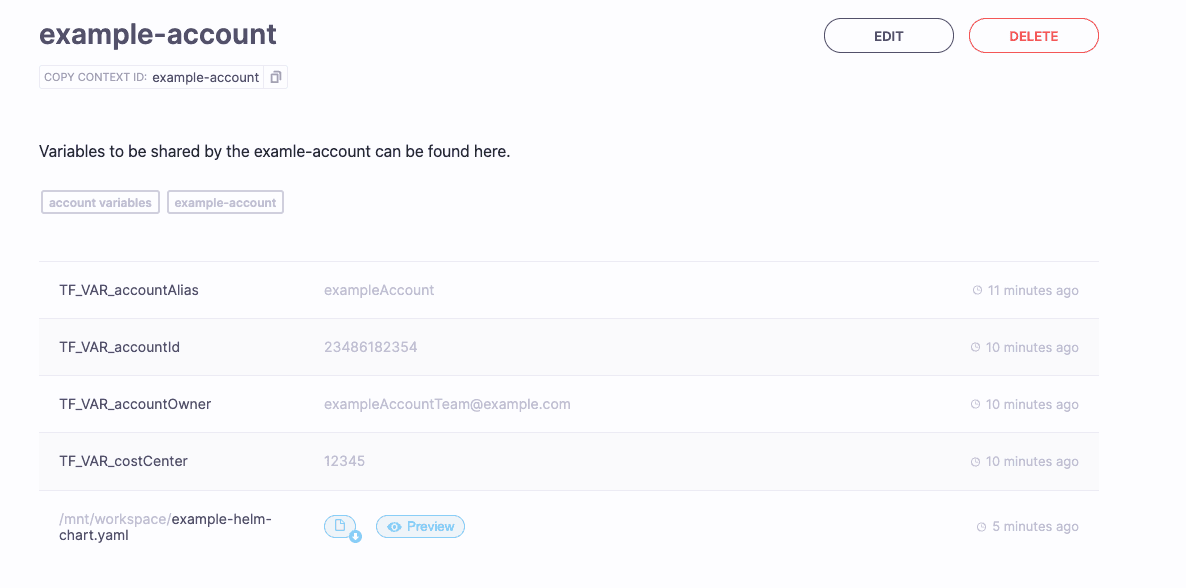Preview the example-helm-chart.yaml contents
Viewport: 1186px width, 588px height.
pyautogui.click(x=420, y=526)
